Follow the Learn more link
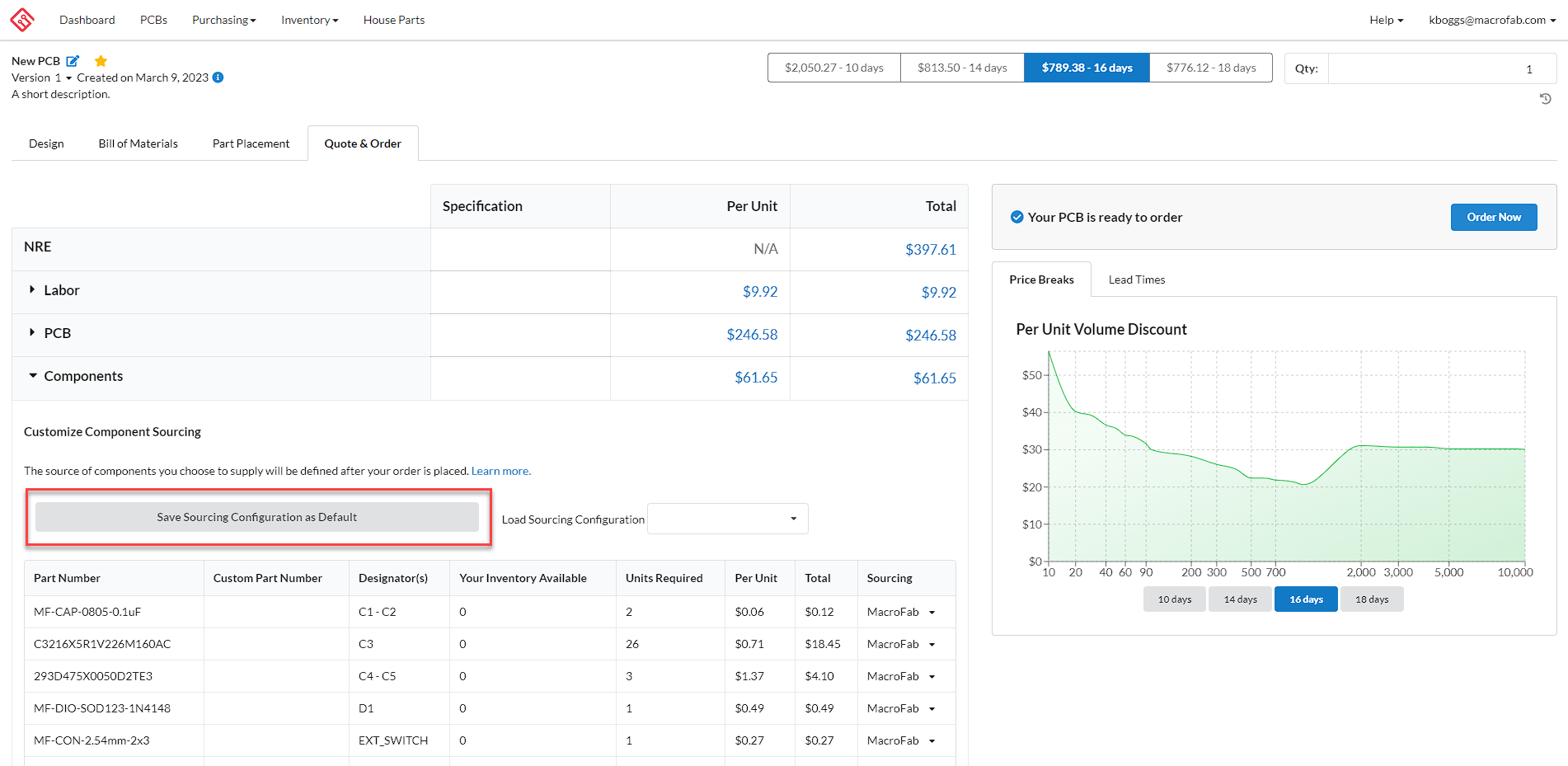 pos(500,471)
